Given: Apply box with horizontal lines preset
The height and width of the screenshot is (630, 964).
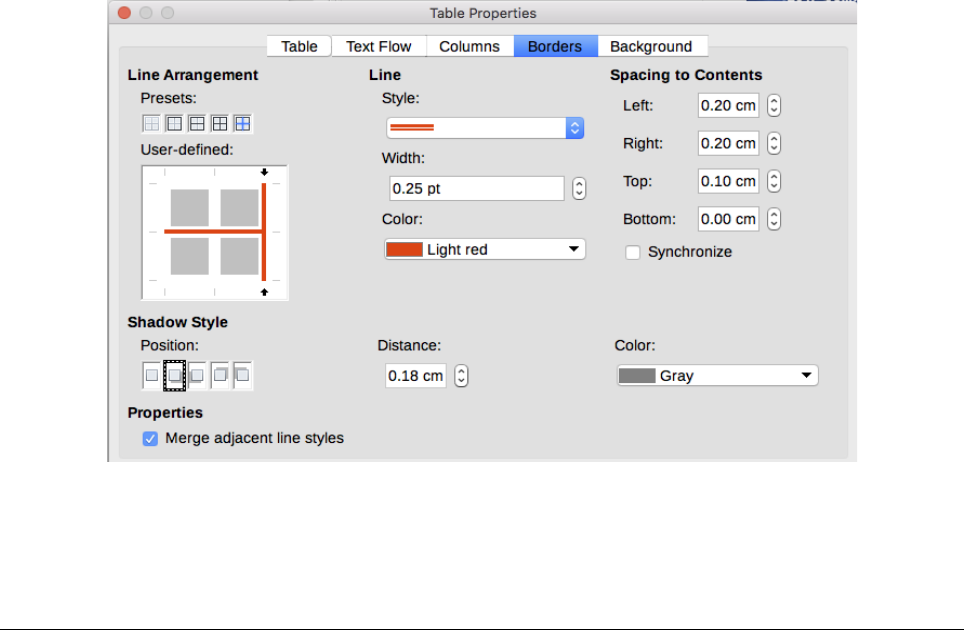Looking at the screenshot, I should pyautogui.click(x=197, y=124).
